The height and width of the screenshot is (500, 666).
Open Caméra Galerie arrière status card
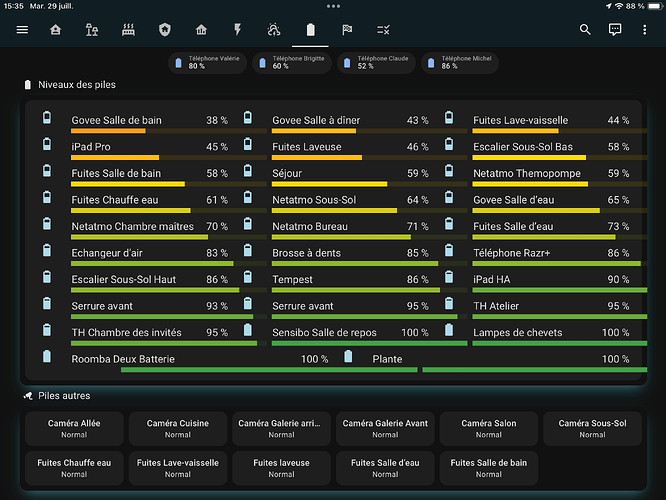point(282,428)
